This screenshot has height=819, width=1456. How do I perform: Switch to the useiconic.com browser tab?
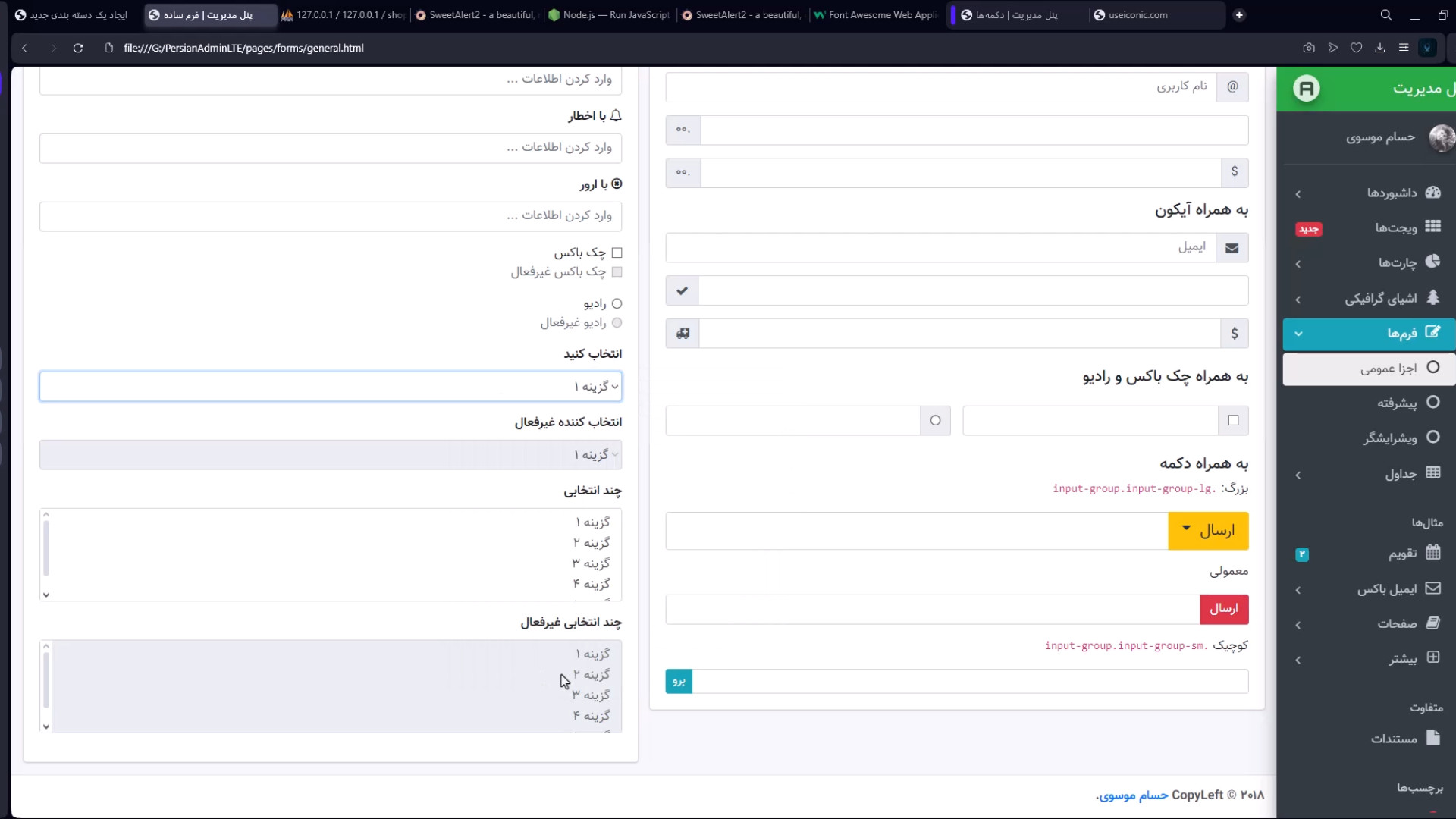click(x=1156, y=15)
